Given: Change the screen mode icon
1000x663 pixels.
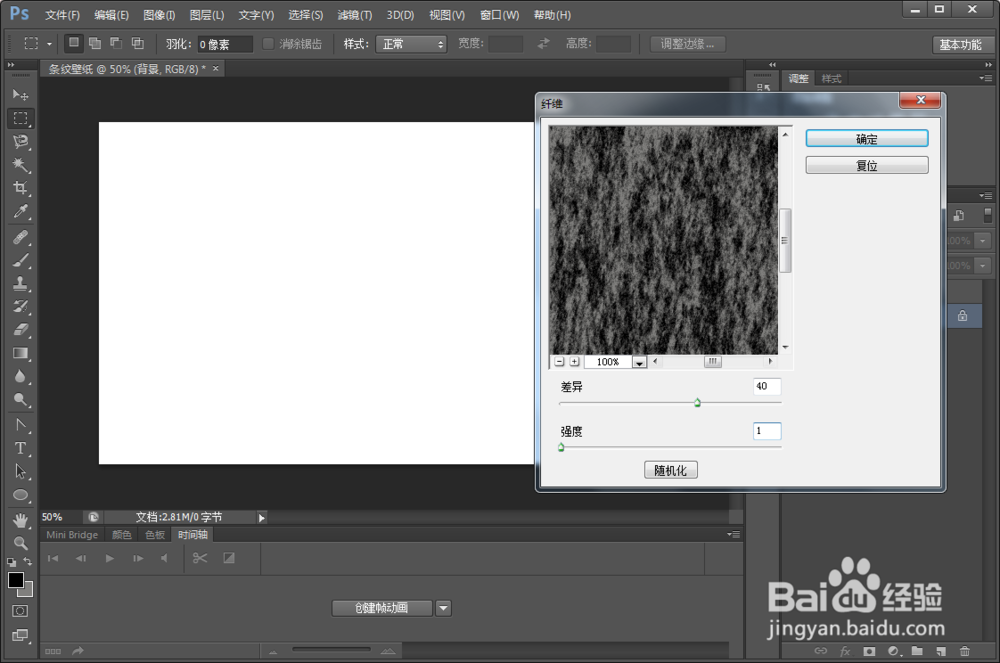Looking at the screenshot, I should click(x=20, y=635).
